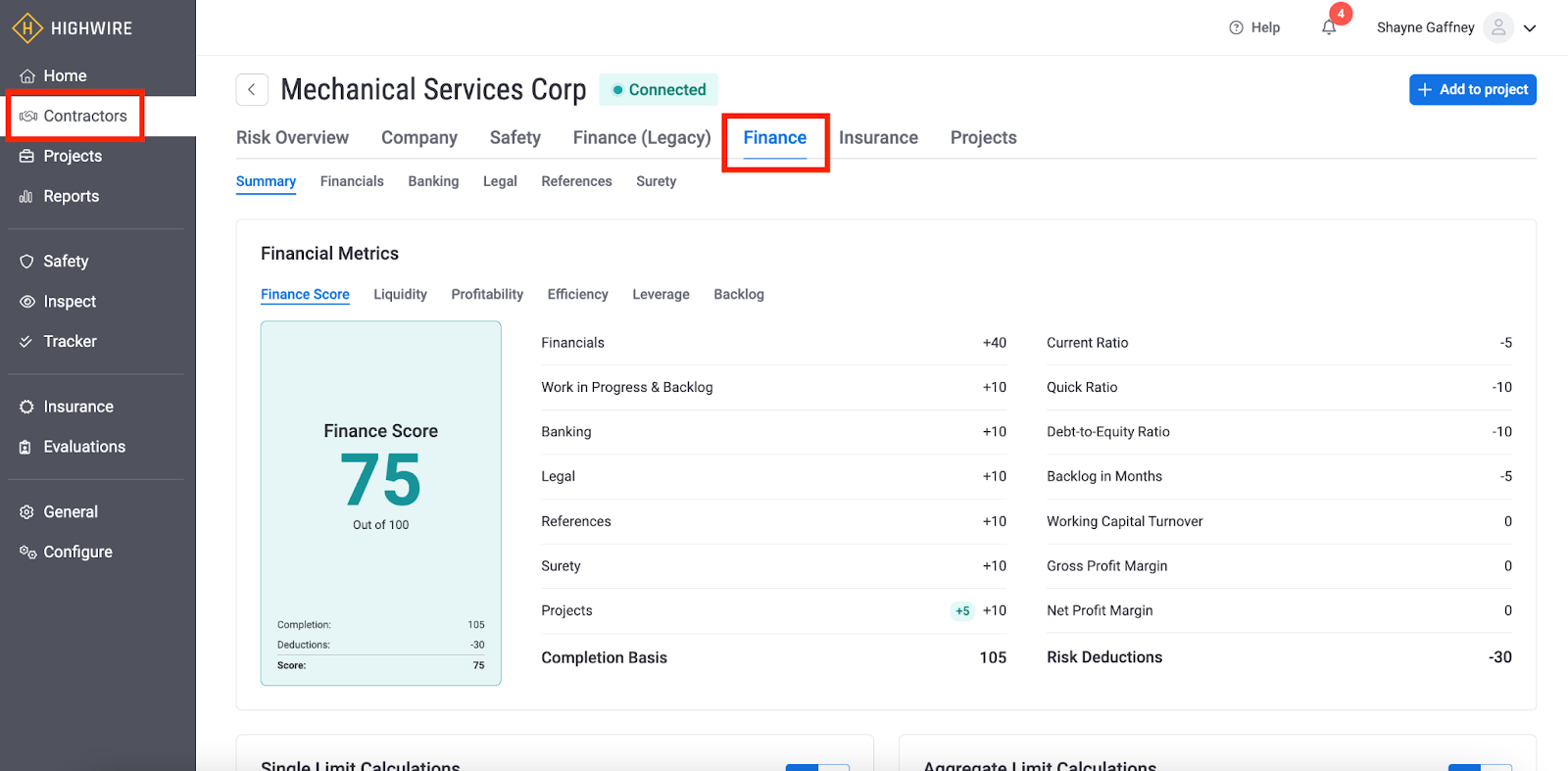Click the Highwire logo icon
This screenshot has width=1568, height=771.
click(x=26, y=28)
